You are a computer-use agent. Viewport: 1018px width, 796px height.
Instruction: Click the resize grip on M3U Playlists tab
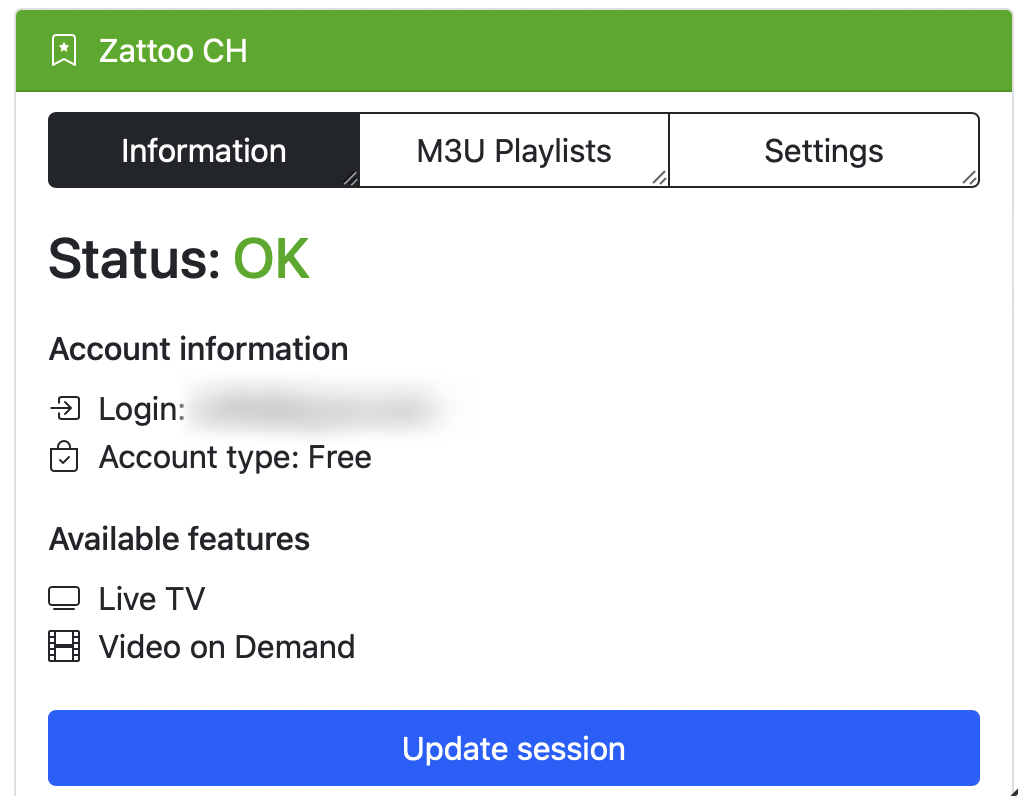click(660, 178)
